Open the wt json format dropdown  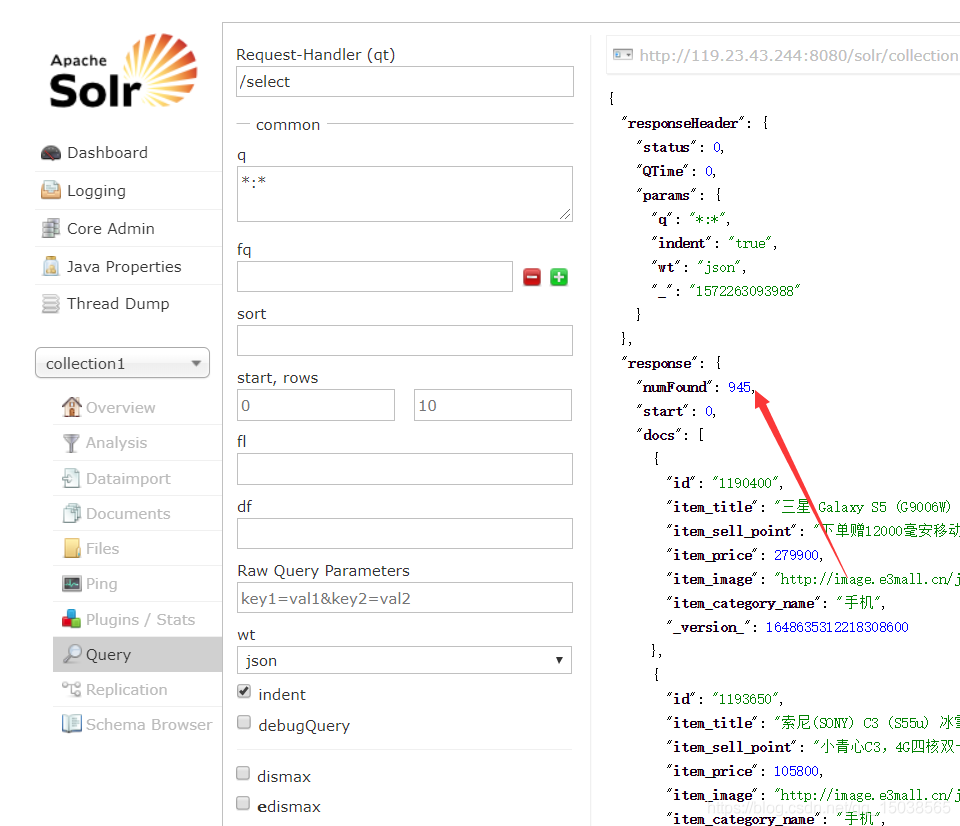404,660
